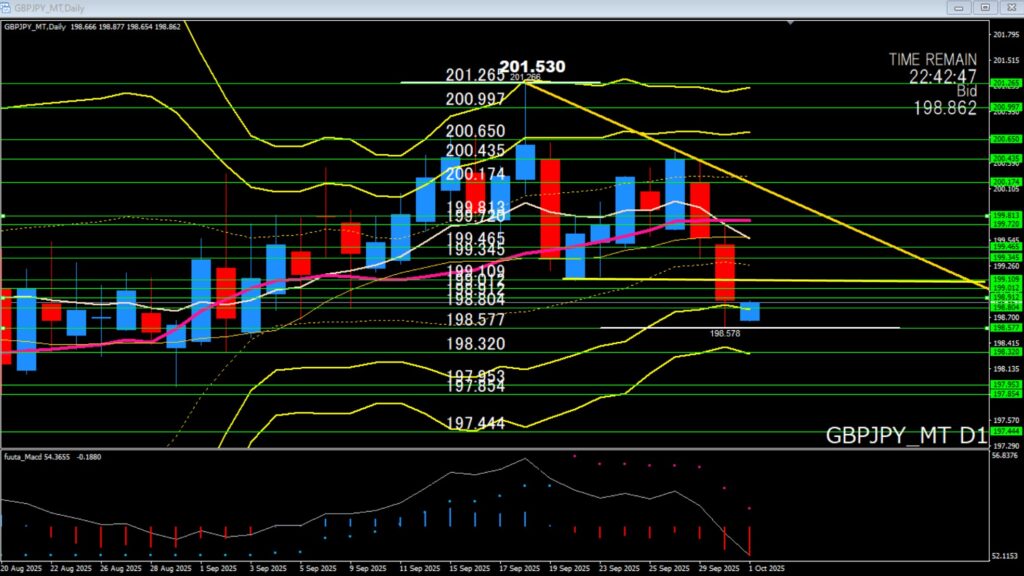Click the 200.650 green price axis label
Screen dimensions: 1024x576
click(1004, 139)
